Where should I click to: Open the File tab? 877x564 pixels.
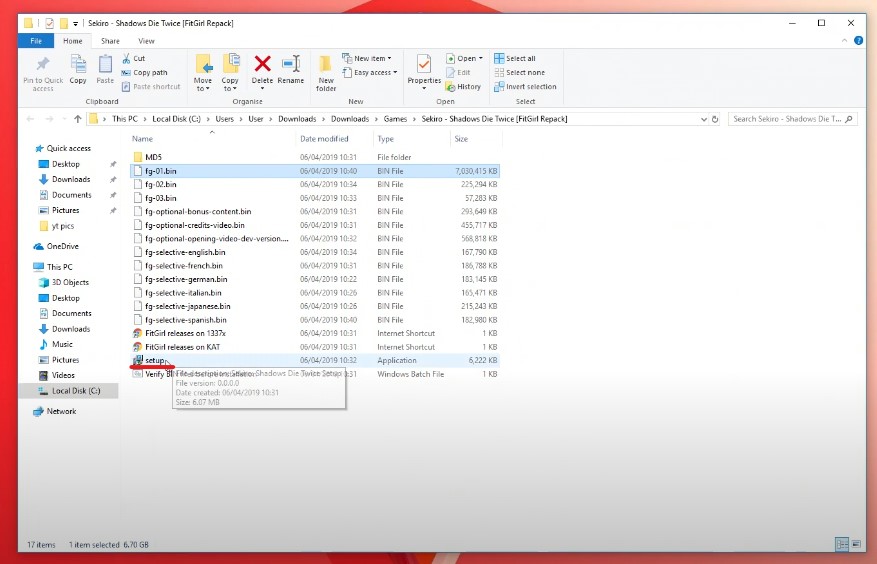coord(36,41)
